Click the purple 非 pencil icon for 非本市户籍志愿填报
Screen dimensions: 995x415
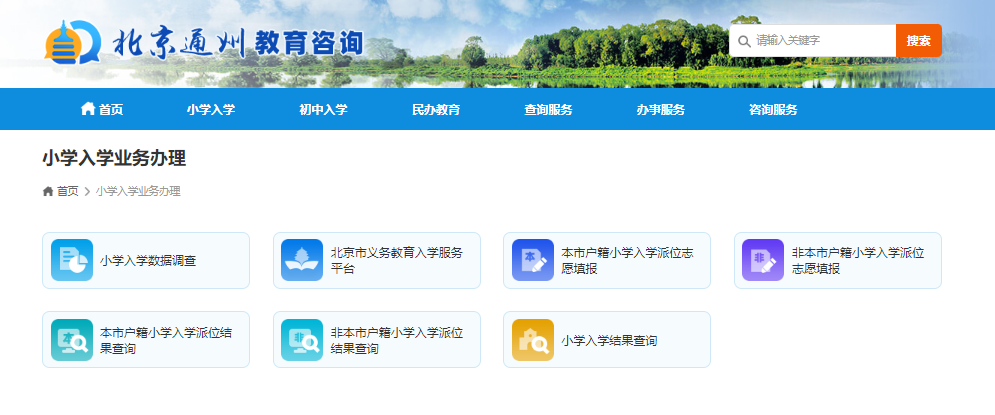[x=763, y=260]
